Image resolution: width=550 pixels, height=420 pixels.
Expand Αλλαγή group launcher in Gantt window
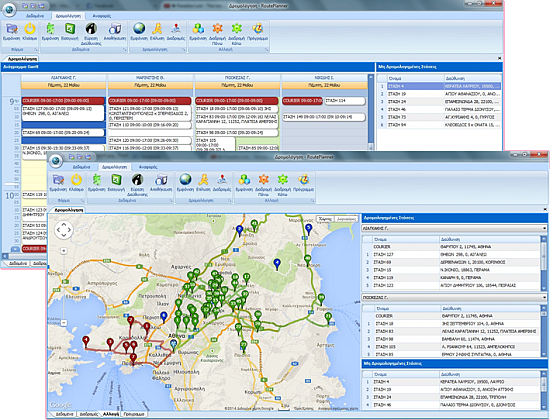pos(266,50)
